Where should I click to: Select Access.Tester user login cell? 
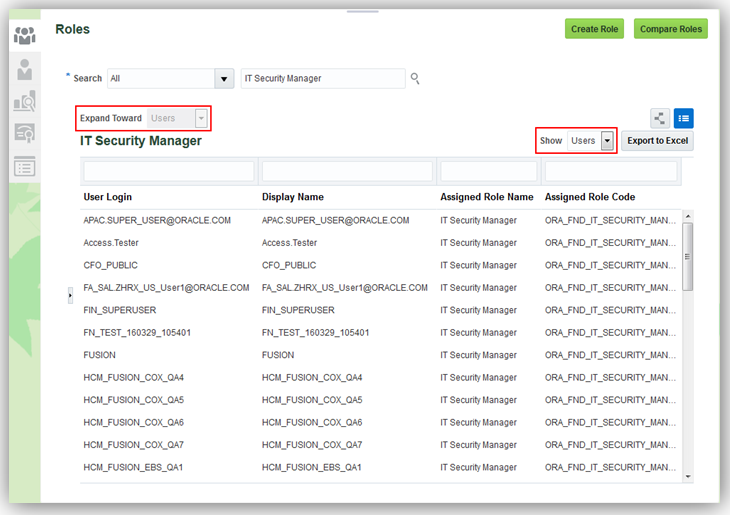(x=111, y=243)
